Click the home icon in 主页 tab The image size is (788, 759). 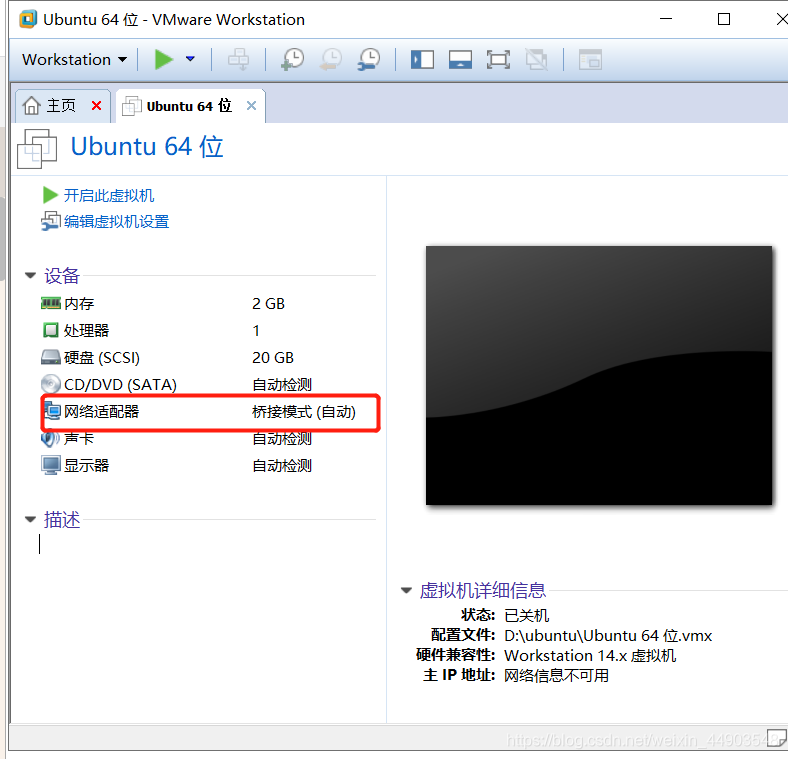(32, 106)
